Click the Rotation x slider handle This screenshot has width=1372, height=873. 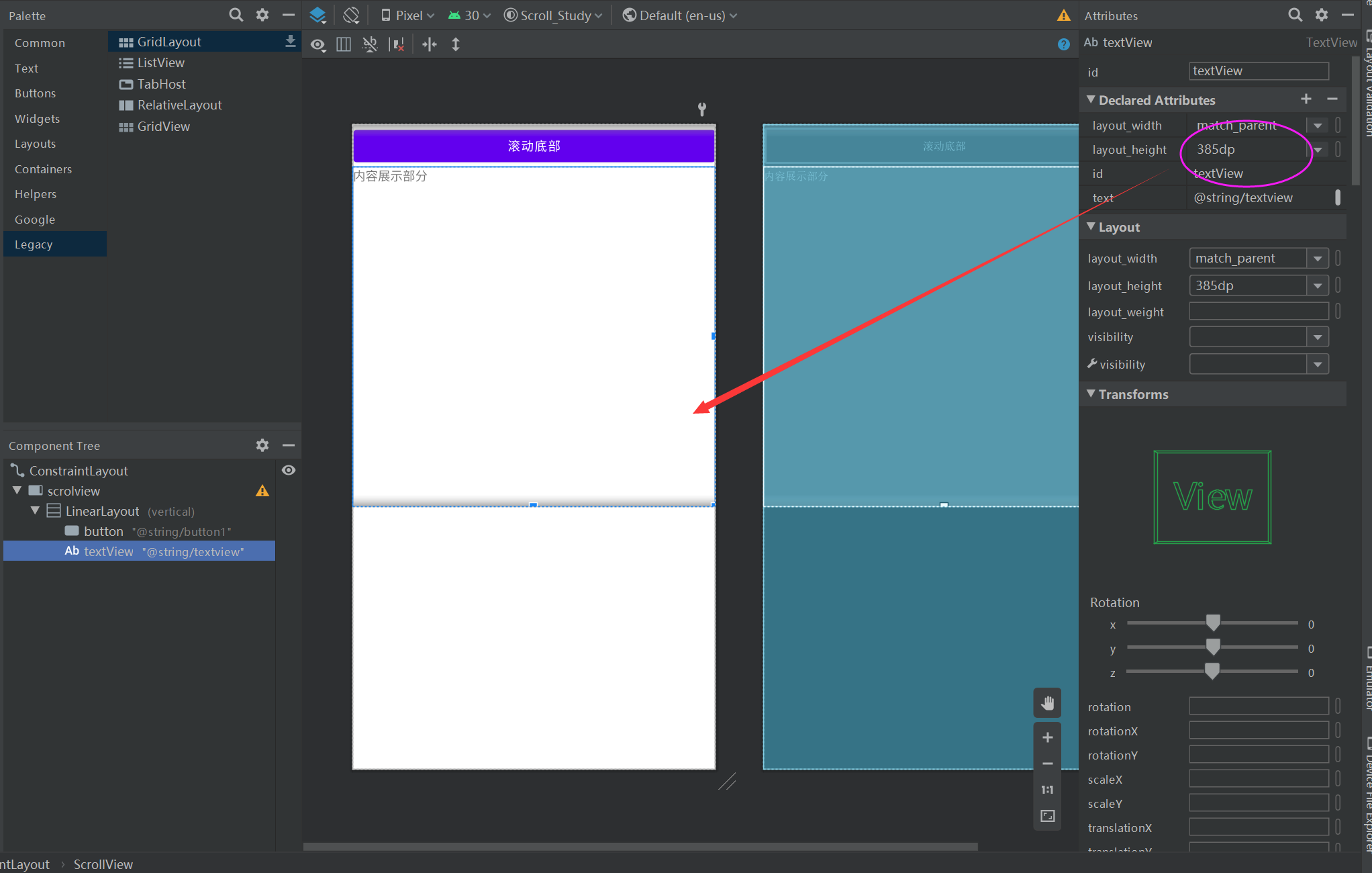coord(1212,623)
